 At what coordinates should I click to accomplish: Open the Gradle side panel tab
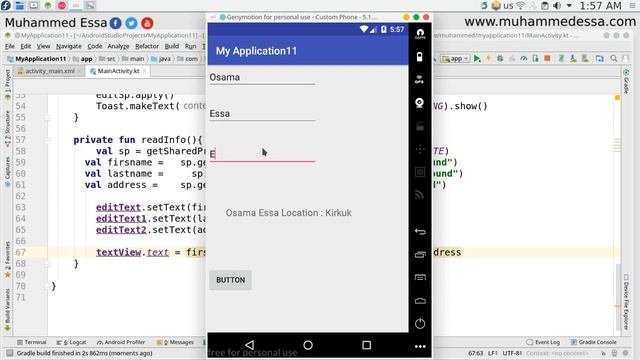pos(626,82)
